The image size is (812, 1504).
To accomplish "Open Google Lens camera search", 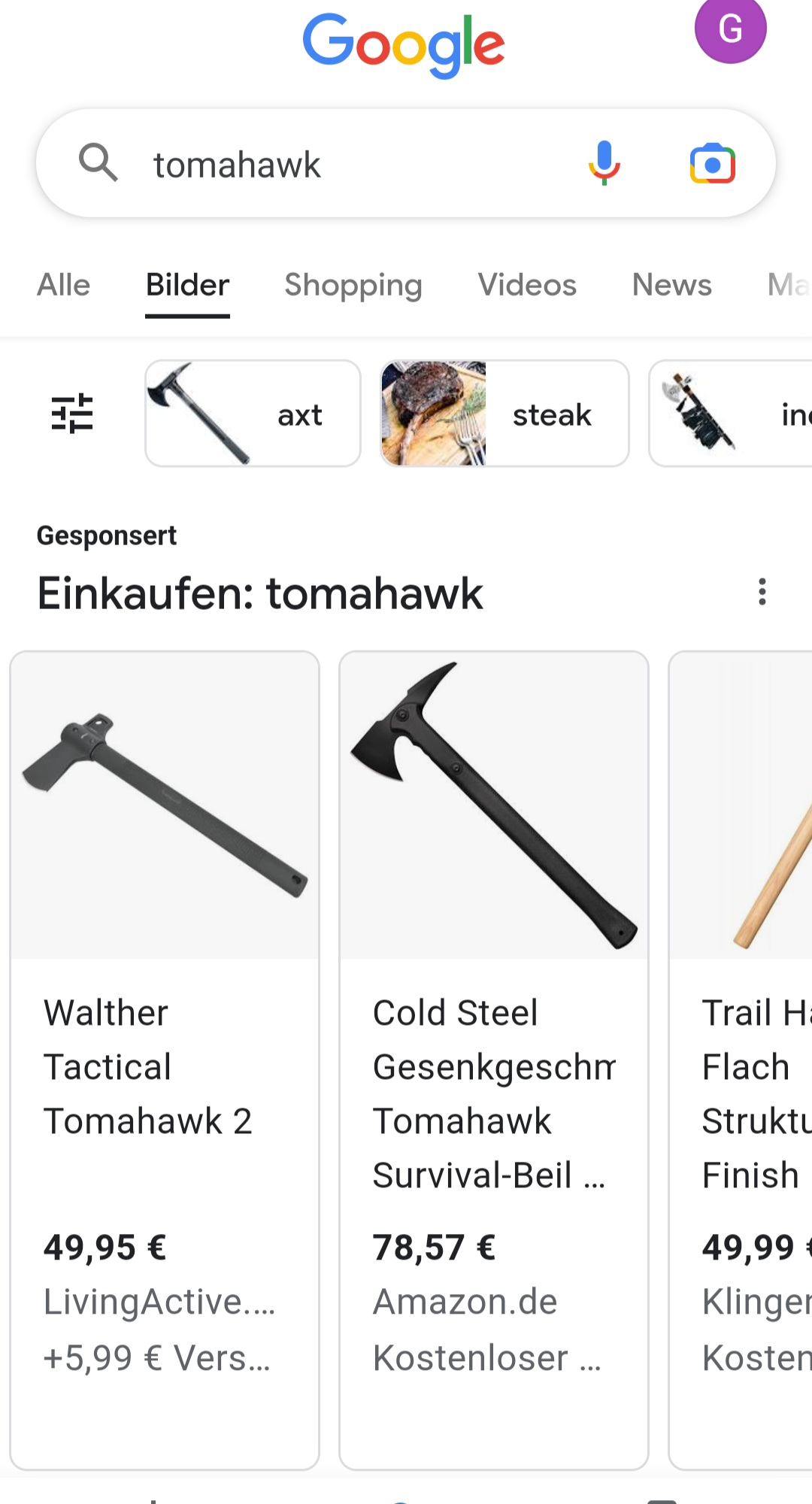I will click(x=712, y=163).
